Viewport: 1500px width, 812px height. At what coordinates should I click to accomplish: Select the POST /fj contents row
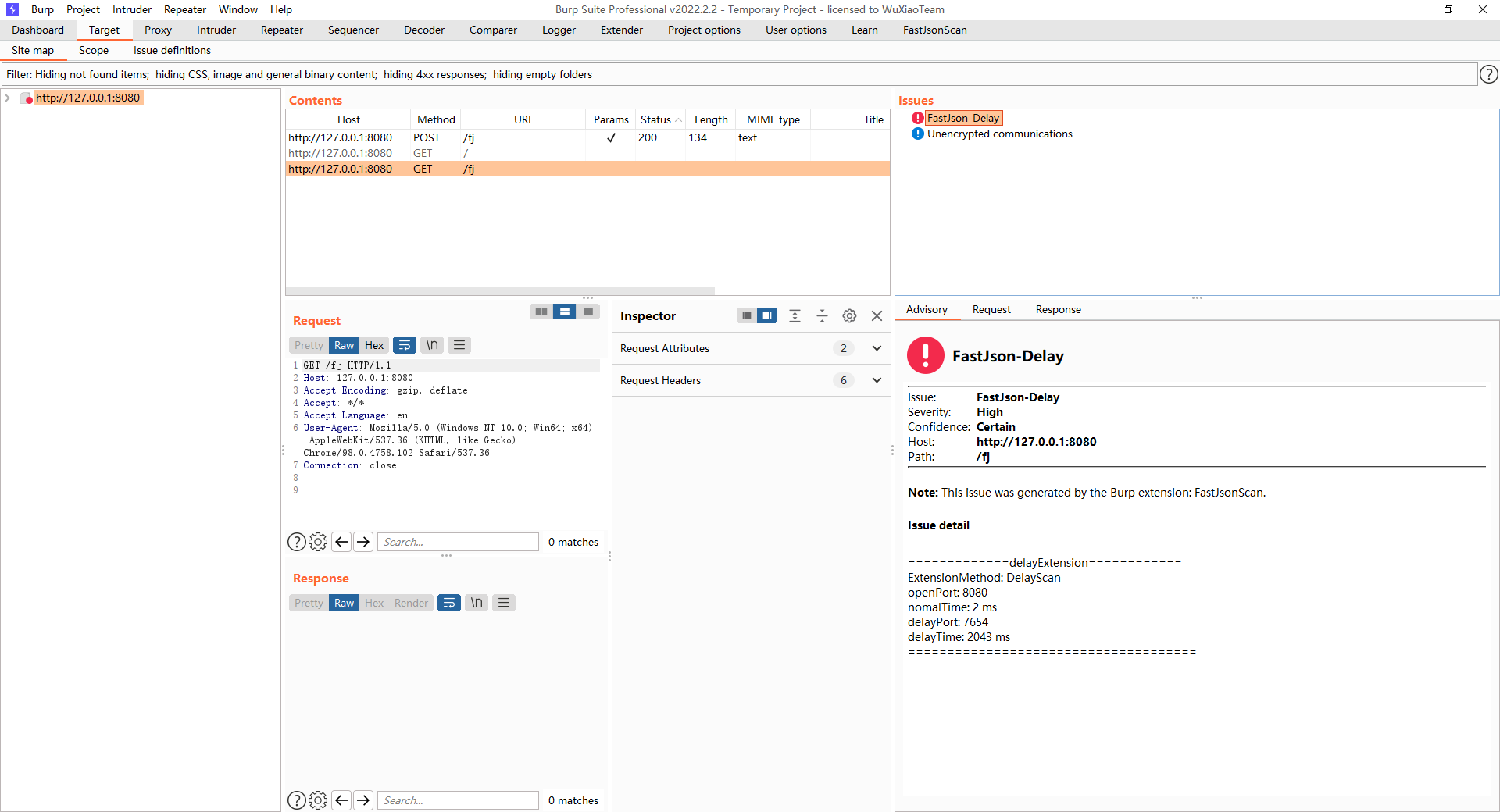pos(587,137)
